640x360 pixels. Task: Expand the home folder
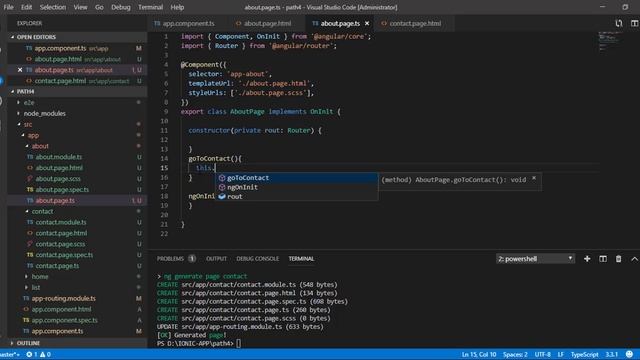tap(40, 277)
